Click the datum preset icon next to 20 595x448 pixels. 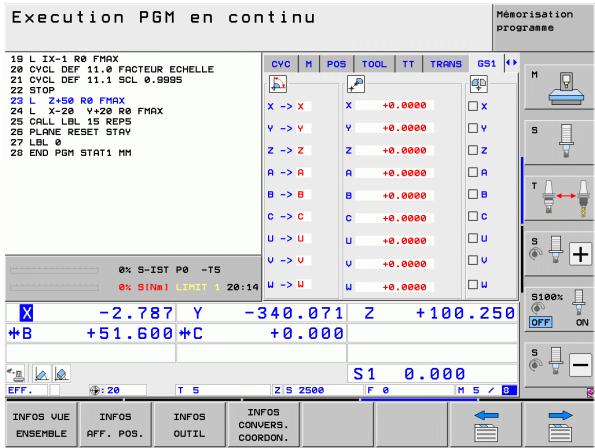click(x=94, y=390)
